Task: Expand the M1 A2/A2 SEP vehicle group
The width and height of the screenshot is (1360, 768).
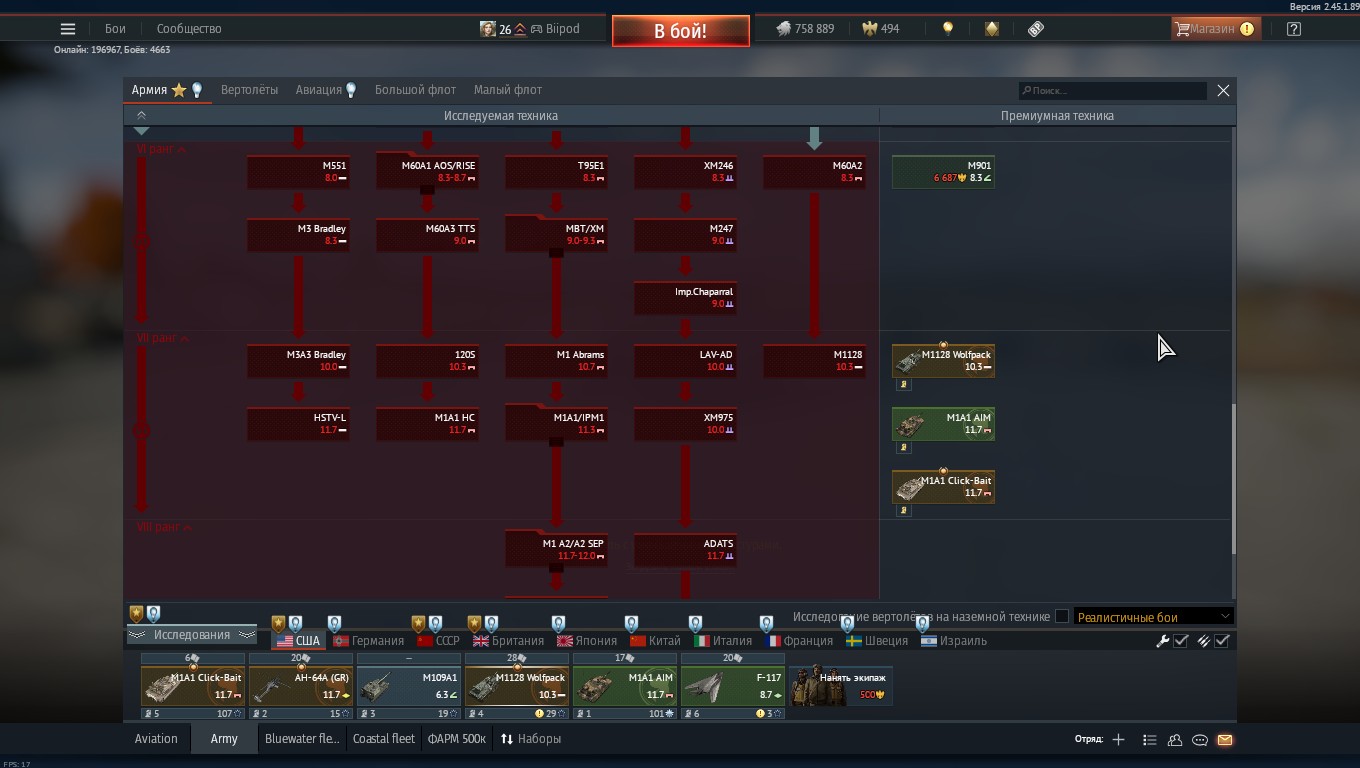Action: (556, 550)
